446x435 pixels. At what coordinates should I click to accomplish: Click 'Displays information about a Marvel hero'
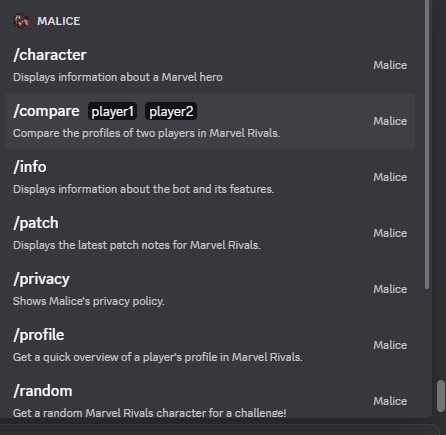pyautogui.click(x=118, y=77)
